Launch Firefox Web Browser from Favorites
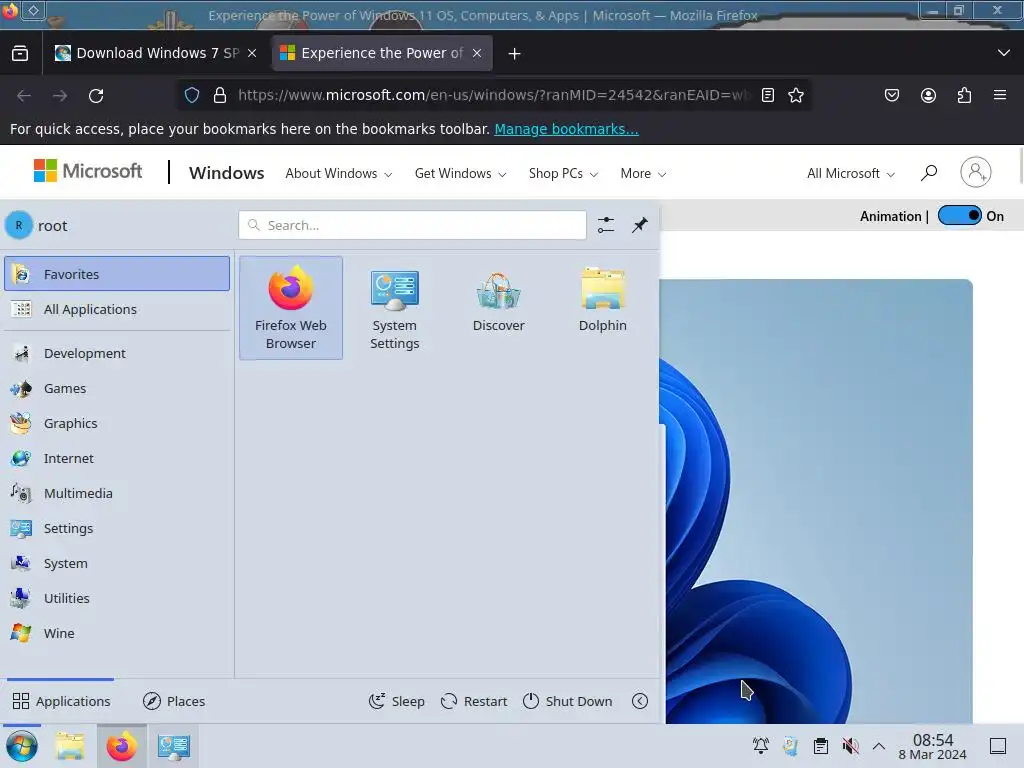1024x768 pixels. click(x=291, y=308)
